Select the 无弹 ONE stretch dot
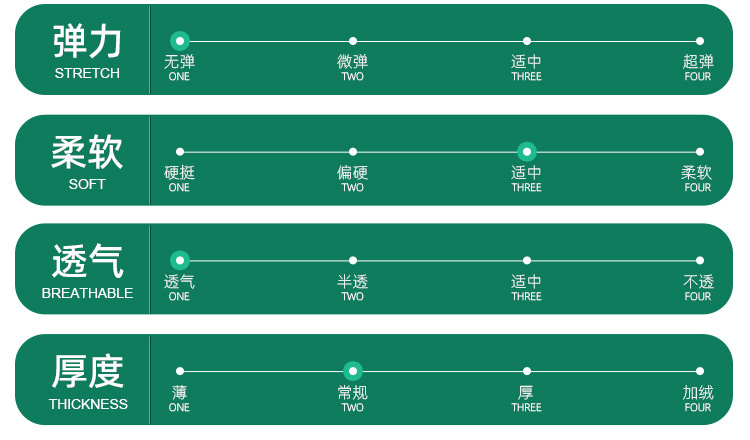The image size is (750, 440). 180,41
